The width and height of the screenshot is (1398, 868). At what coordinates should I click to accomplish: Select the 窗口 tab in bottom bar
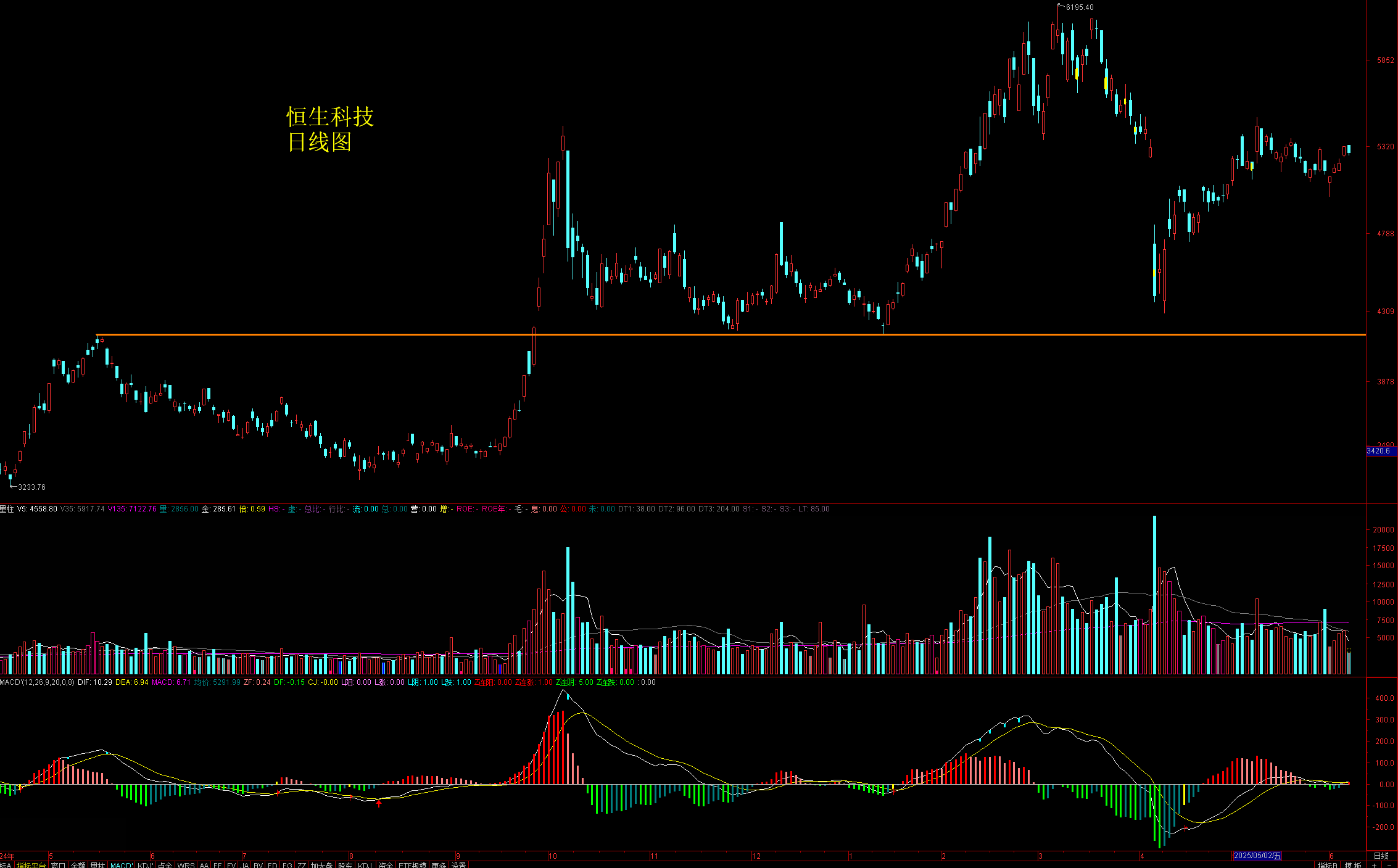[58, 865]
